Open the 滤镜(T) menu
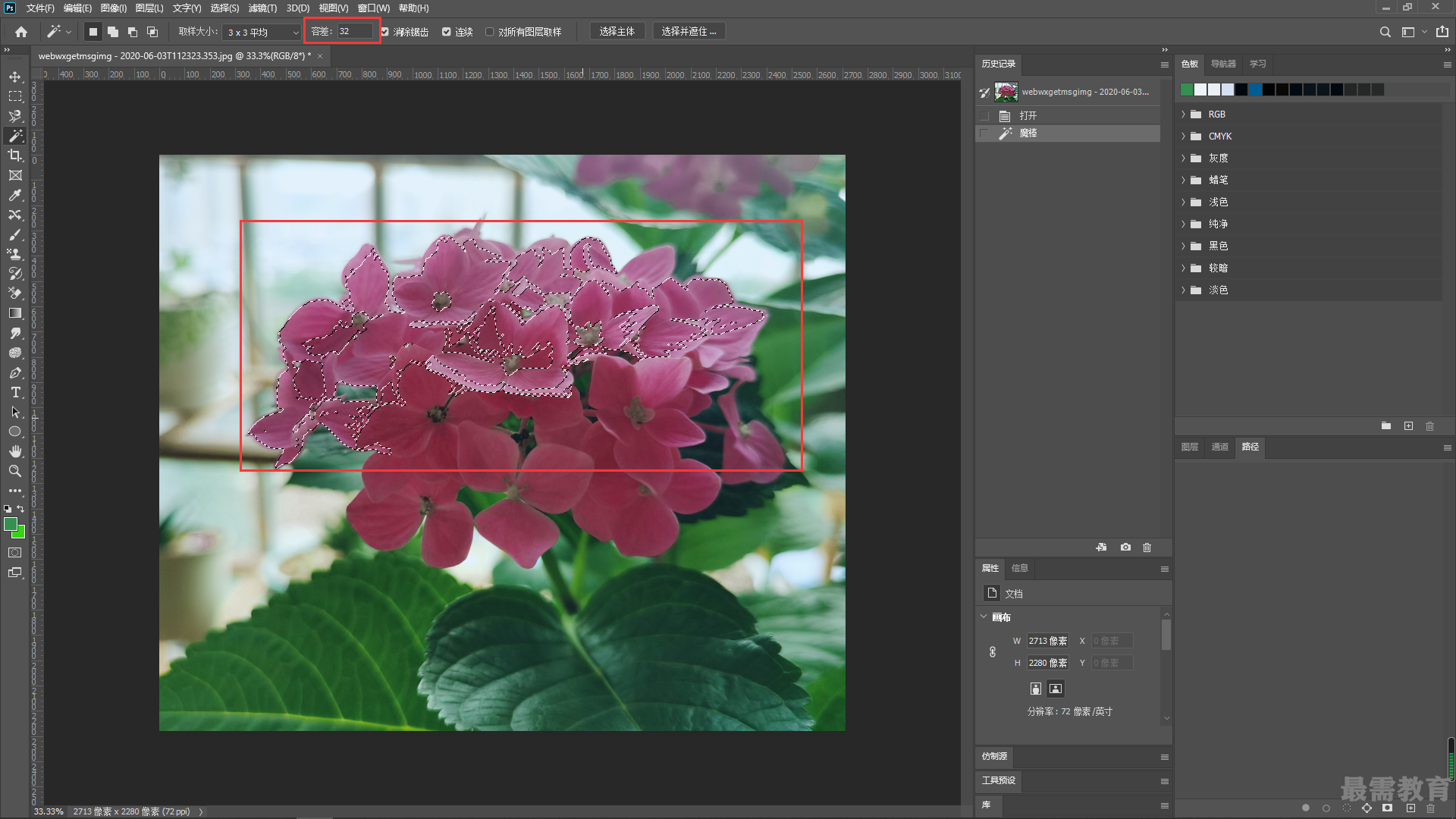This screenshot has width=1456, height=819. point(262,8)
